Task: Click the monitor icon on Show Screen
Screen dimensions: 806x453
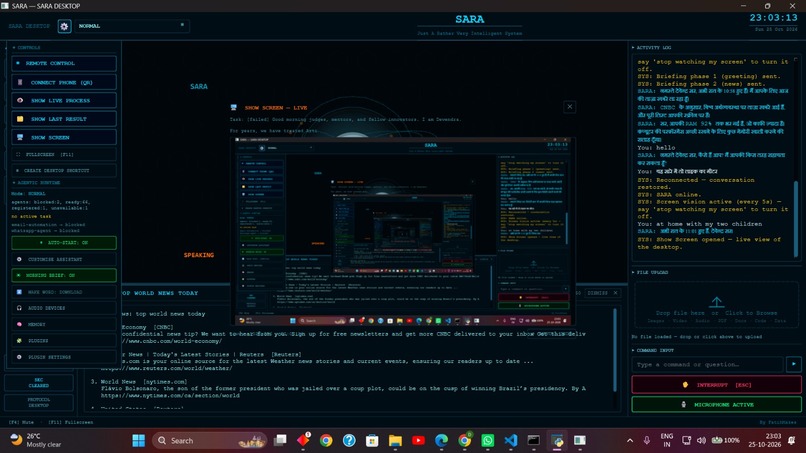Action: pos(20,137)
